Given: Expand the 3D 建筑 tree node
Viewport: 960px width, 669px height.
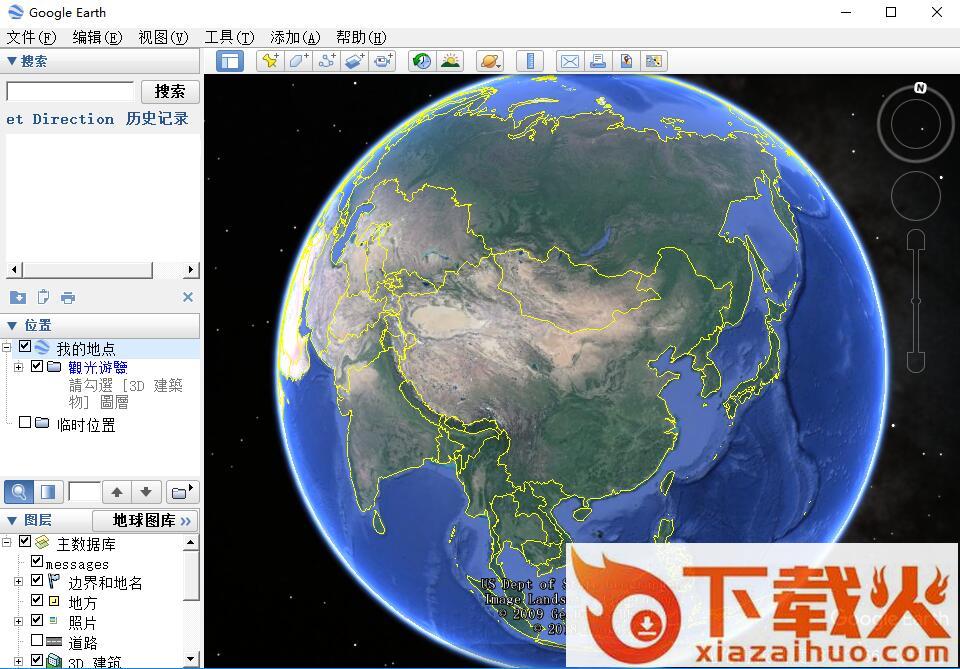Looking at the screenshot, I should point(18,661).
